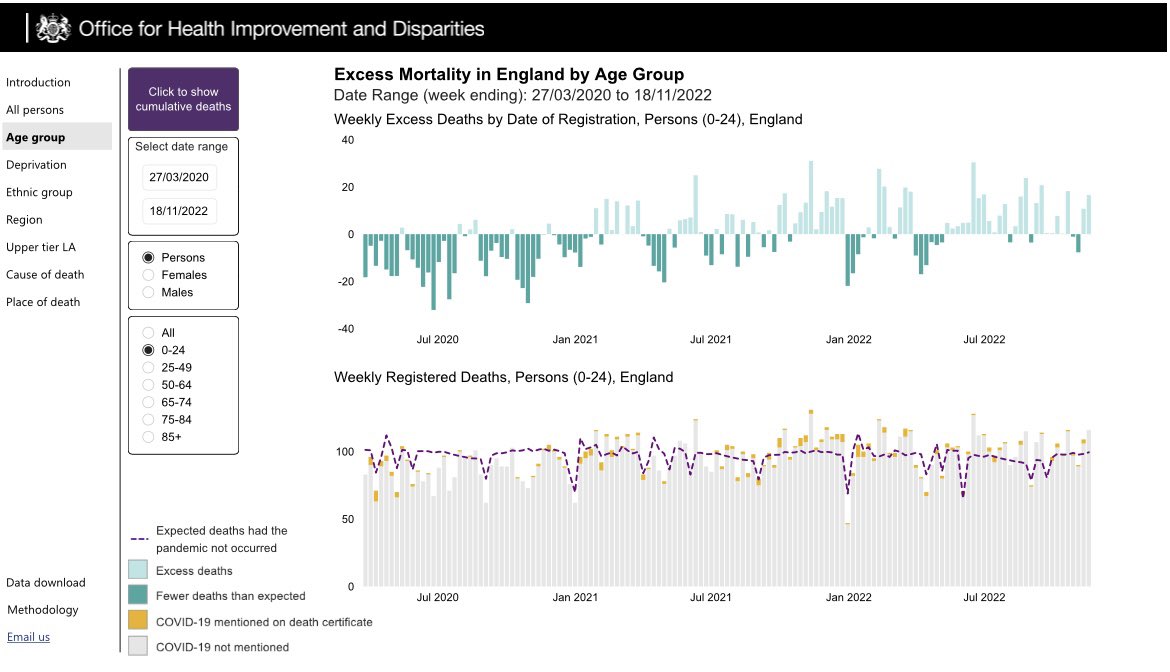This screenshot has height=672, width=1170.
Task: Click the COVID-19 not mentioned swatch
Action: (x=138, y=646)
